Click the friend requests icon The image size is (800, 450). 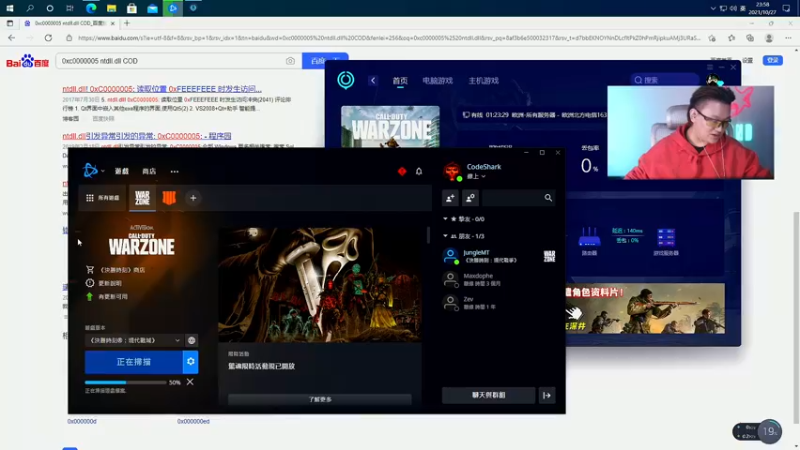470,198
